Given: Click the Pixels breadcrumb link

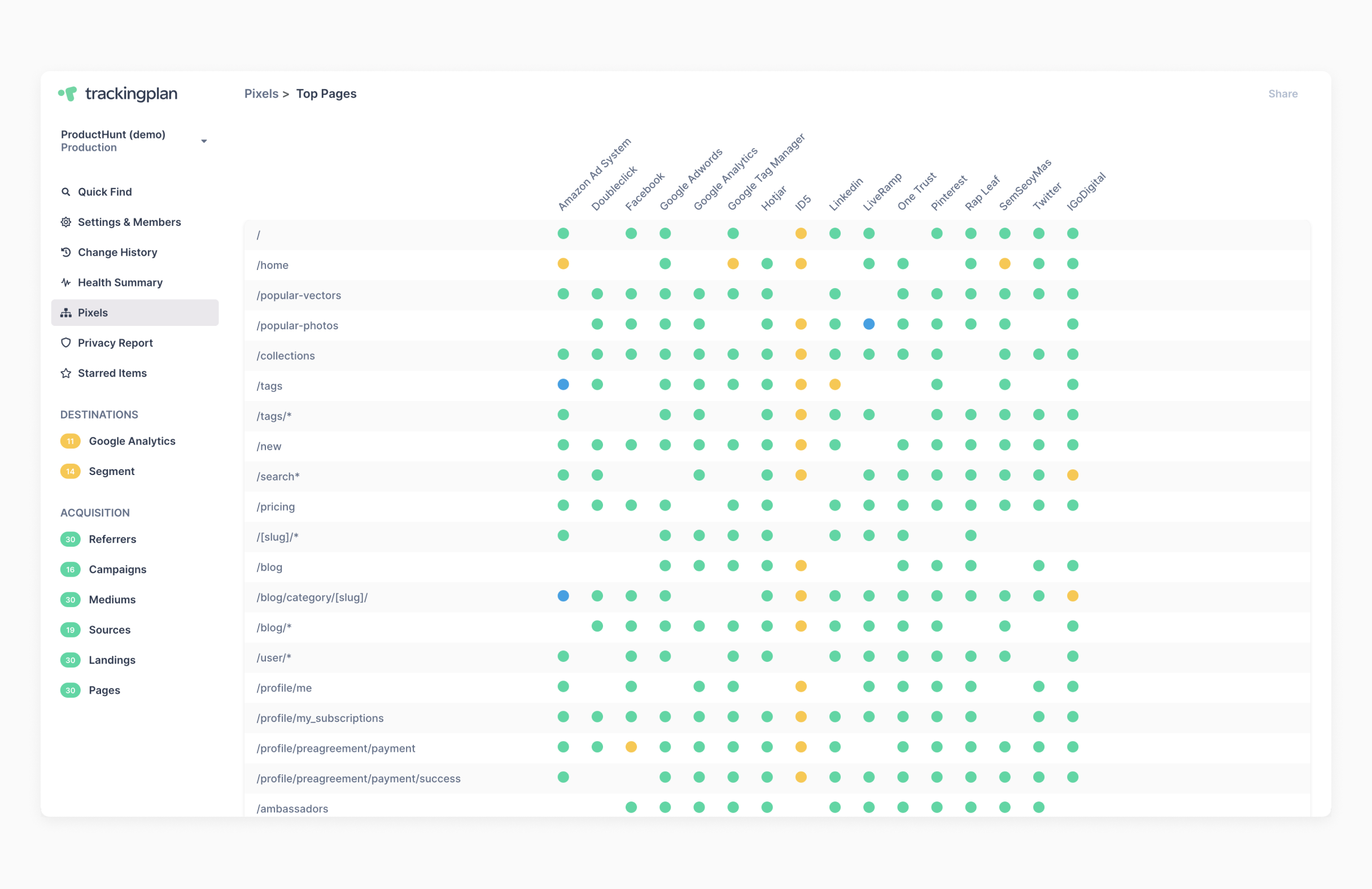Looking at the screenshot, I should (x=261, y=93).
